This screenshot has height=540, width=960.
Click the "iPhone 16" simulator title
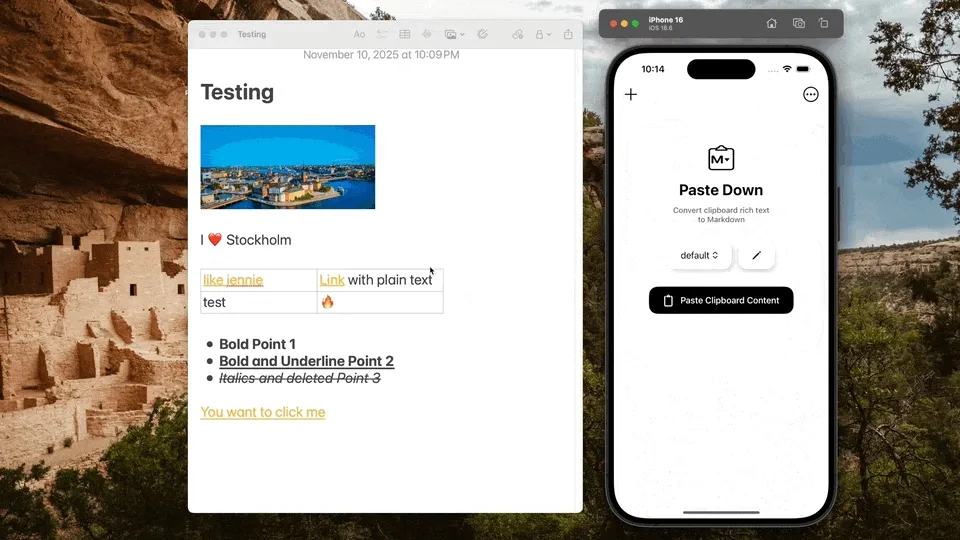666,20
